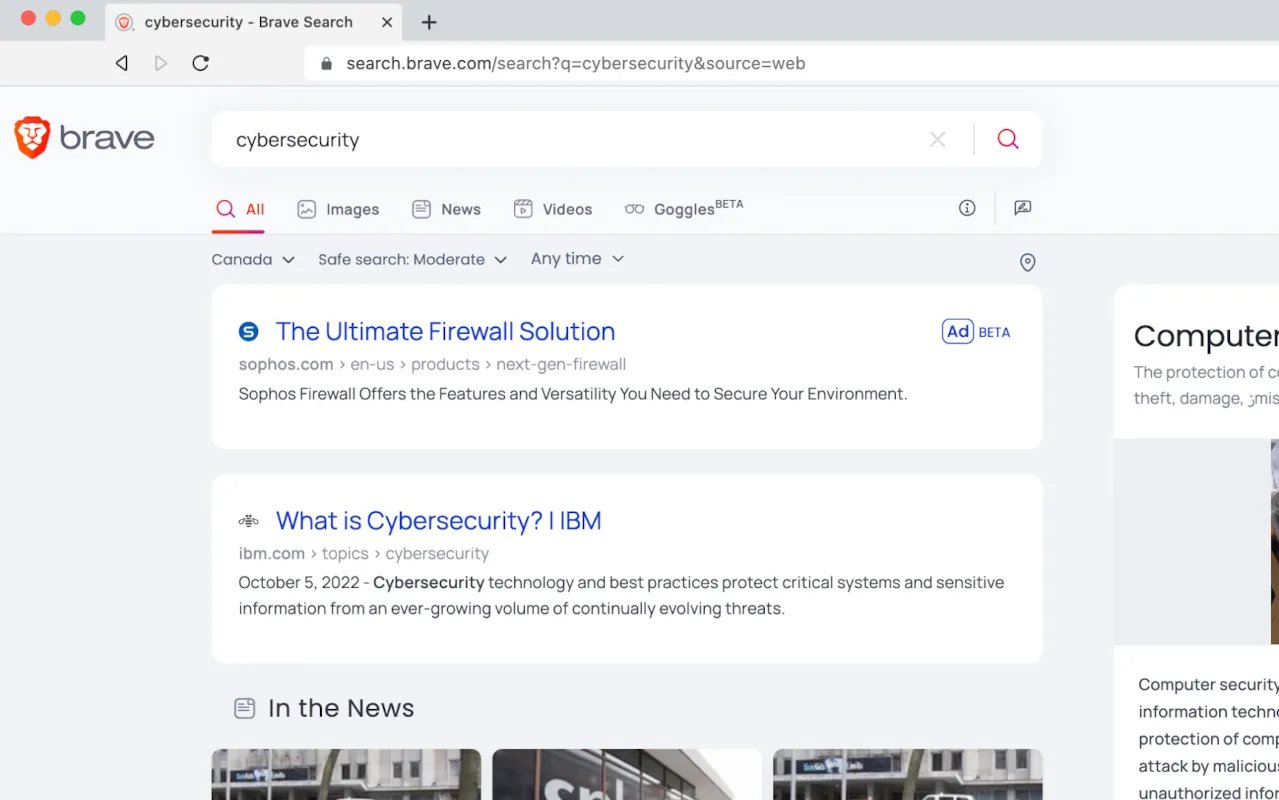Open the first In the News thumbnail
The image size is (1279, 800).
pyautogui.click(x=346, y=775)
